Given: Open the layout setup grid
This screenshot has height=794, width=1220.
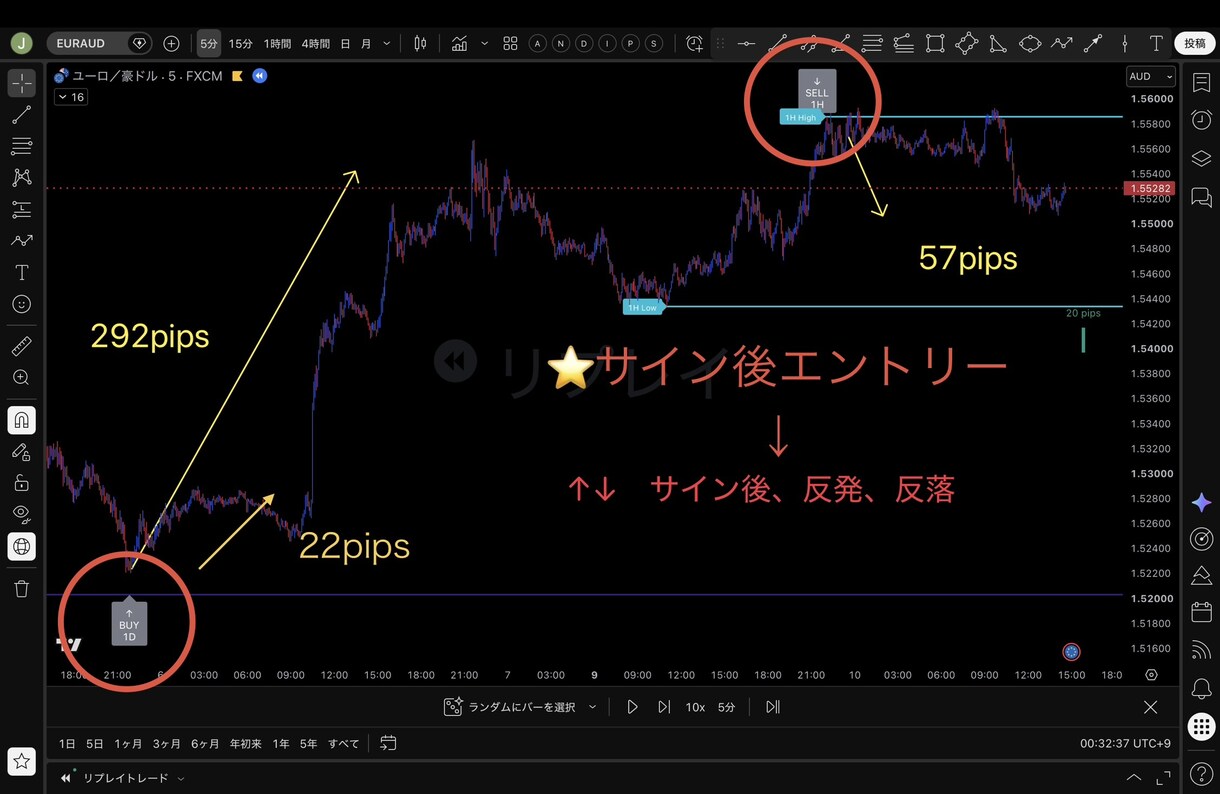Looking at the screenshot, I should 510,43.
